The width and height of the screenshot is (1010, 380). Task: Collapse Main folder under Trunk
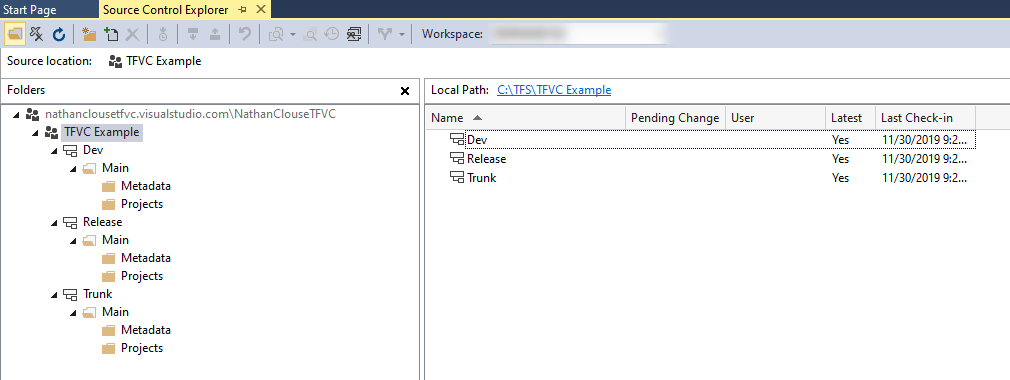(73, 312)
